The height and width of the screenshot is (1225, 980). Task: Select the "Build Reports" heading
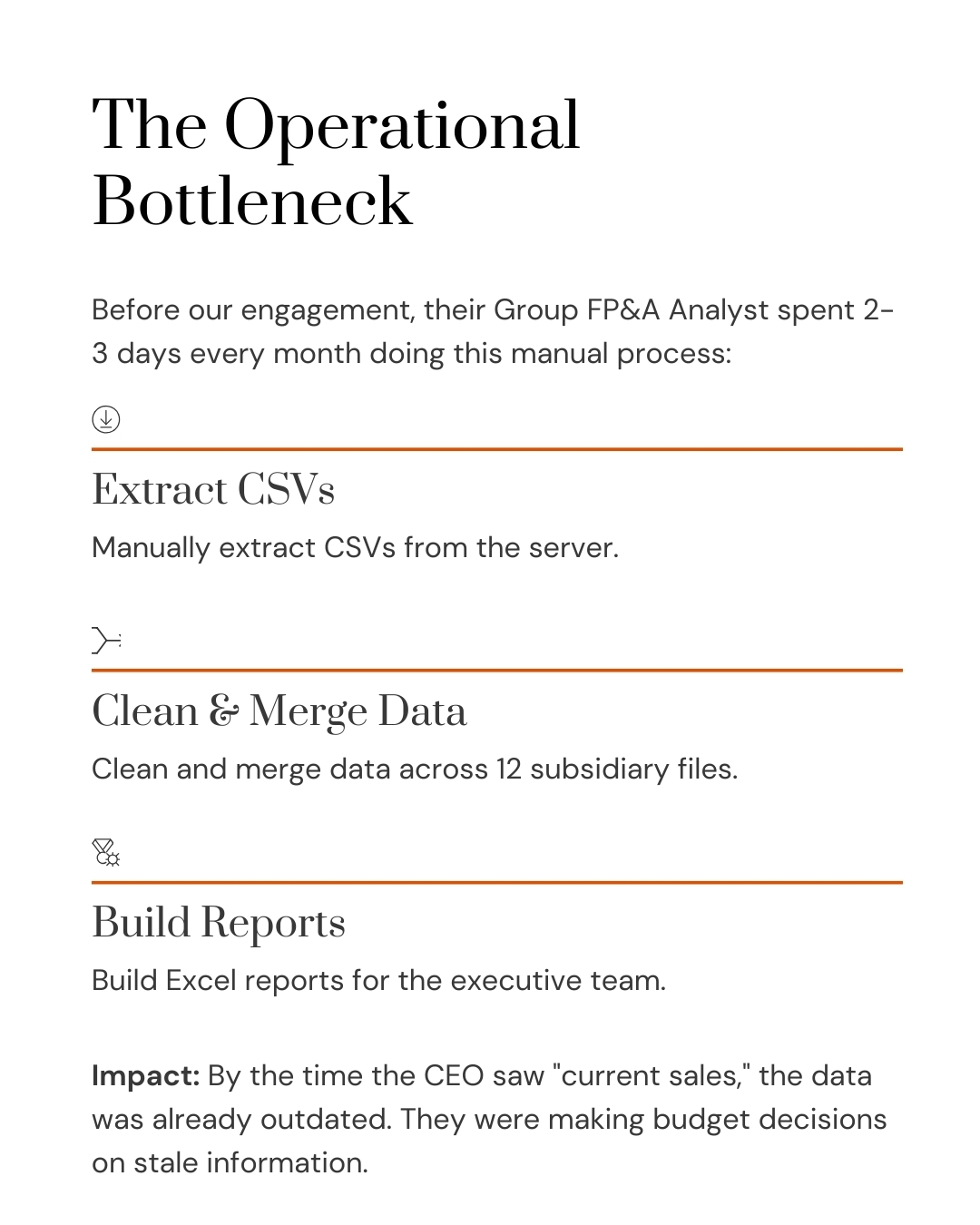(219, 923)
